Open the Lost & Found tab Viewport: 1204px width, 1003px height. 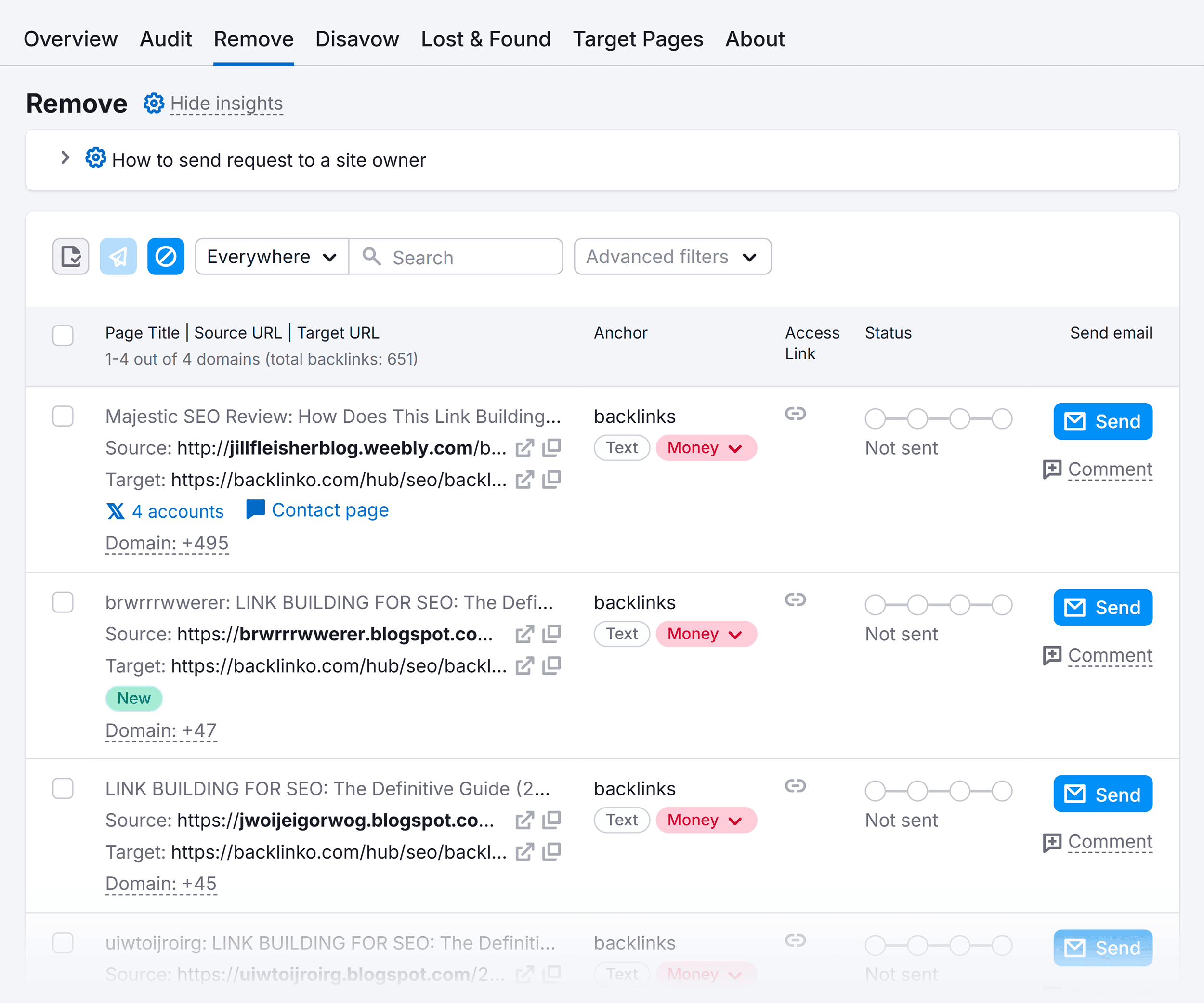[x=485, y=39]
